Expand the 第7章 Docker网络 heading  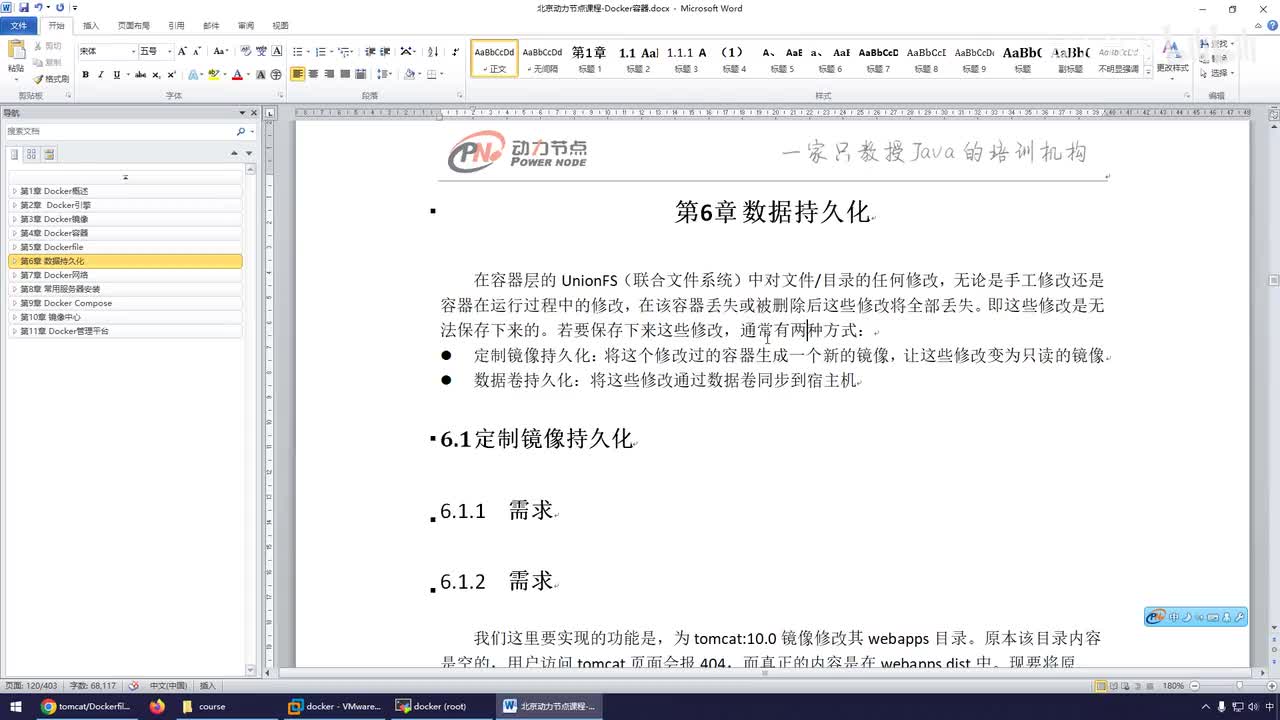pyautogui.click(x=14, y=275)
